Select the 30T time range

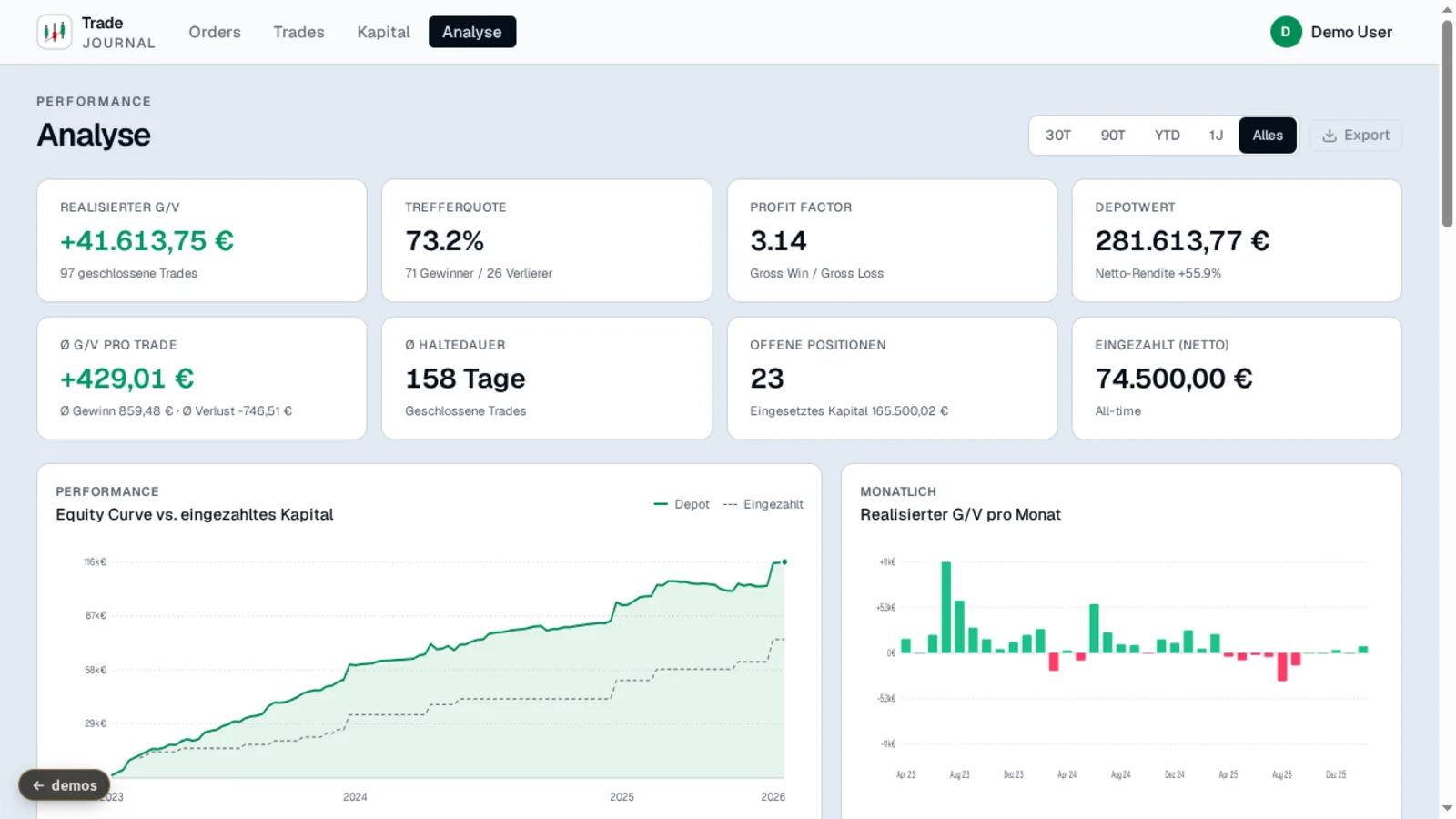click(x=1058, y=135)
